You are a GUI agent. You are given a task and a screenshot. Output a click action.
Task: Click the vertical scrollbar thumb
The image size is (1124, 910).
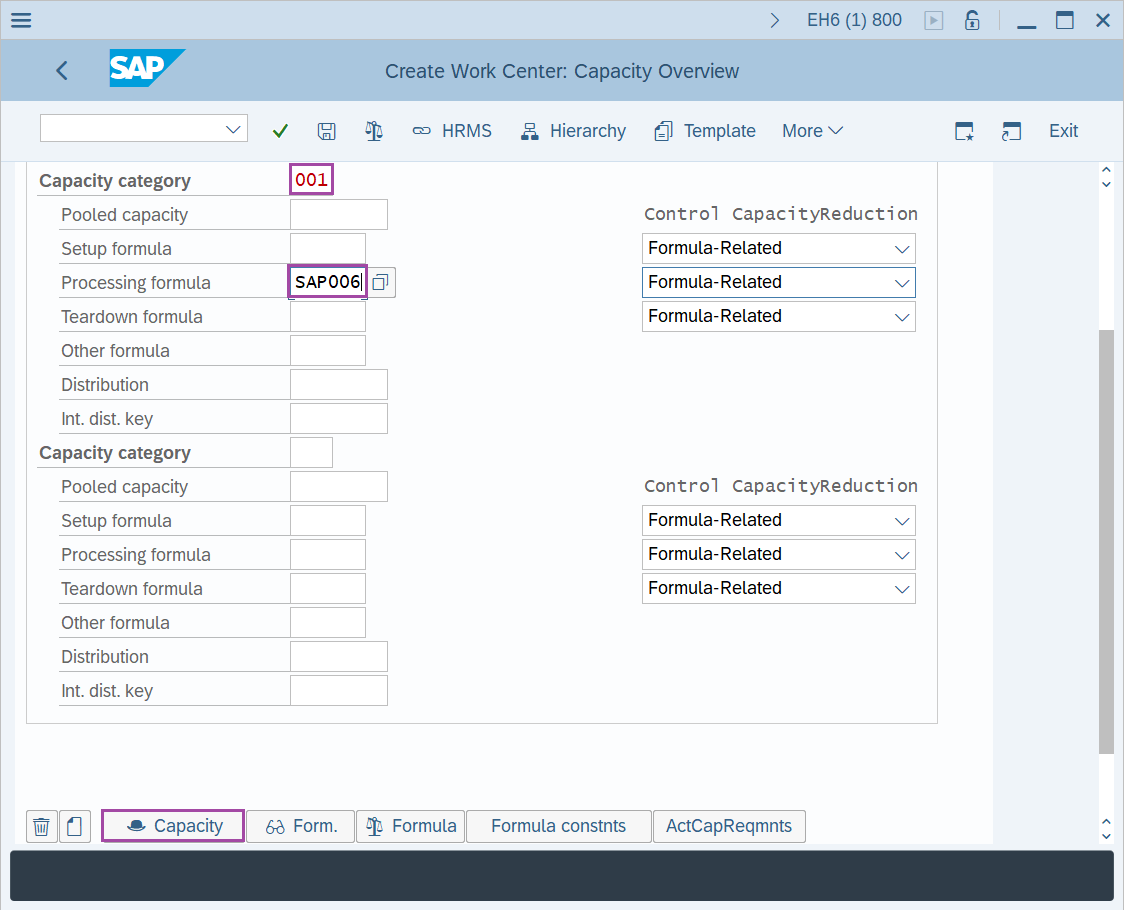(x=1105, y=540)
